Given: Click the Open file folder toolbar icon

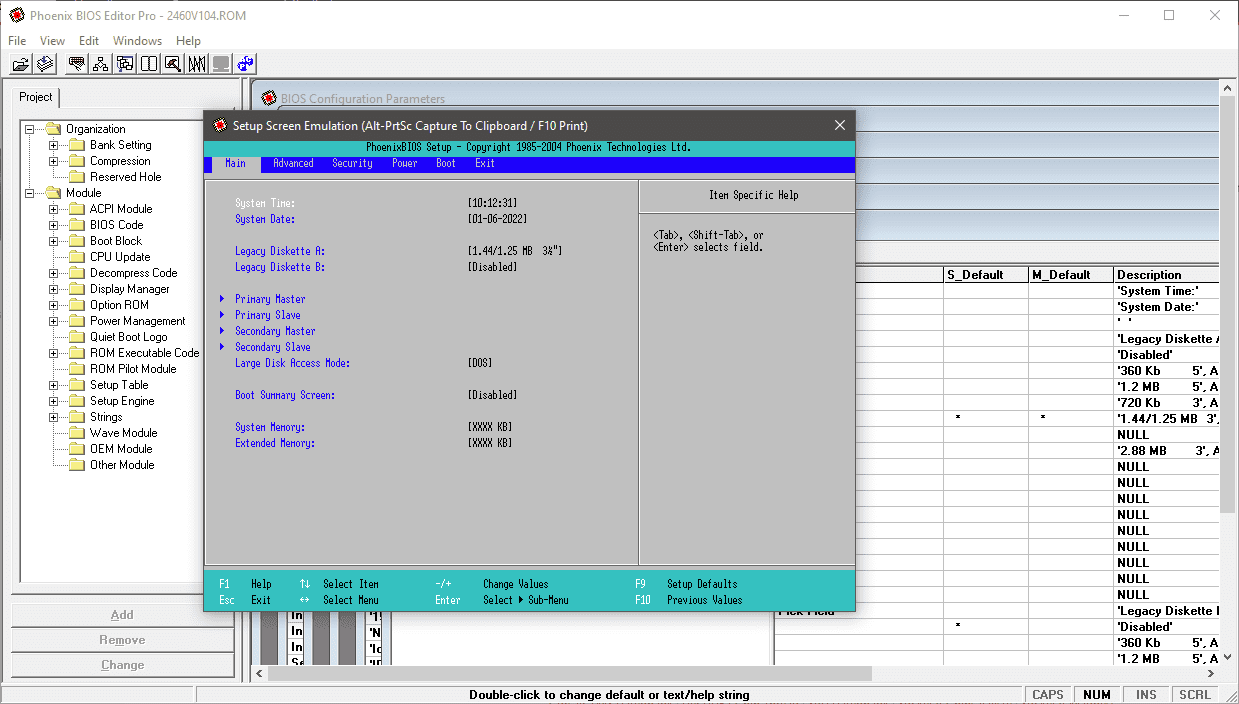Looking at the screenshot, I should [x=20, y=64].
